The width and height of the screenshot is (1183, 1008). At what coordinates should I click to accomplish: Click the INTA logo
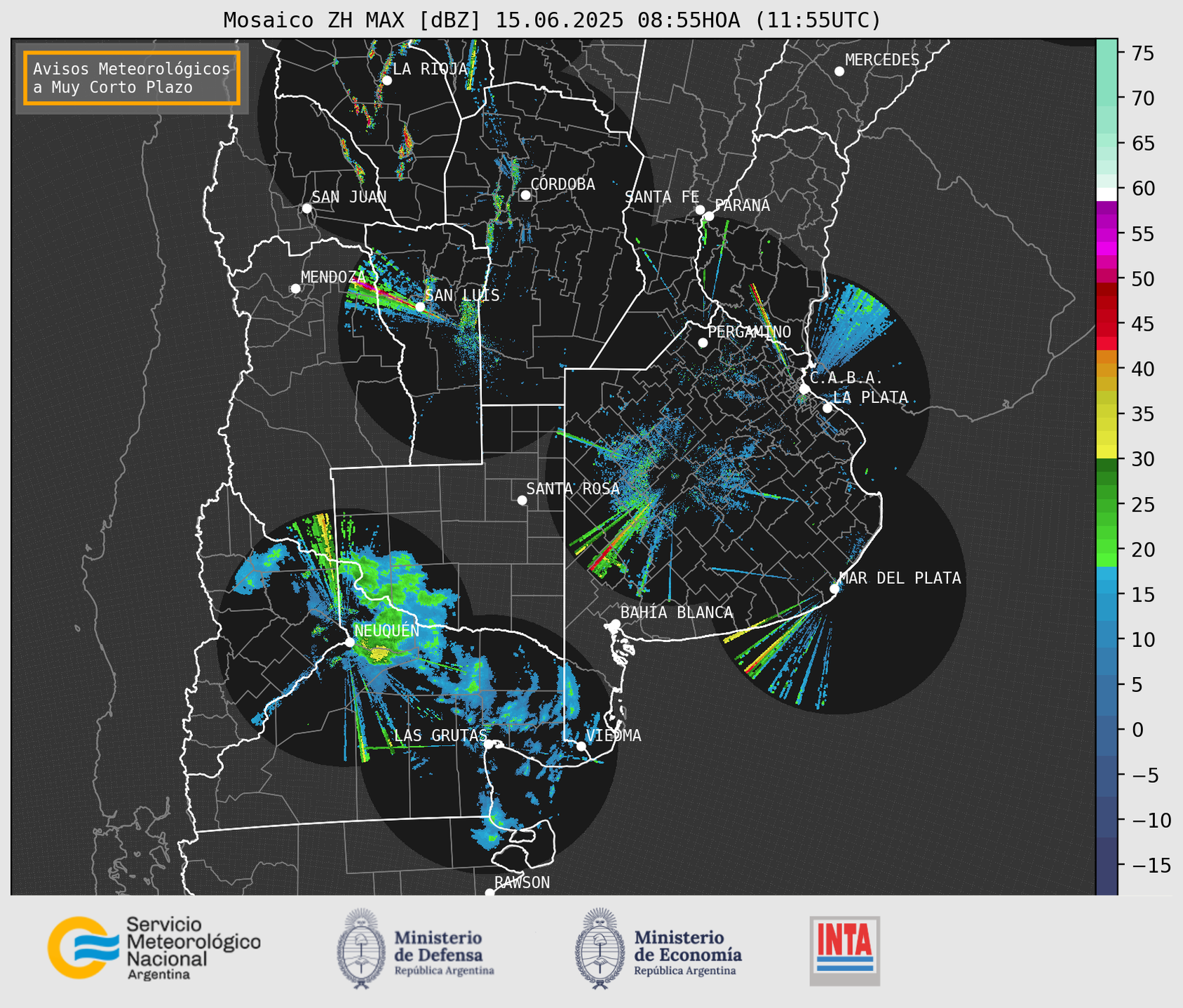(845, 951)
